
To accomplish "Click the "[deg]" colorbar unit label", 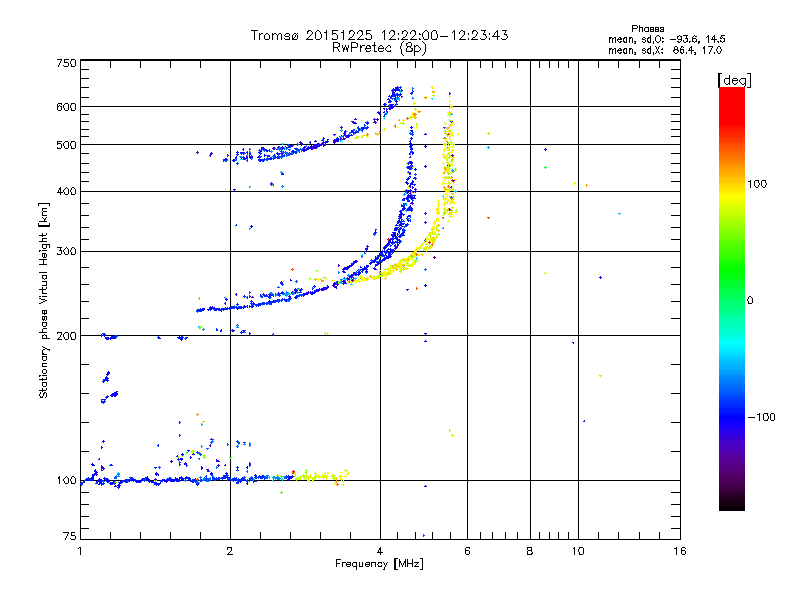I will 734,80.
